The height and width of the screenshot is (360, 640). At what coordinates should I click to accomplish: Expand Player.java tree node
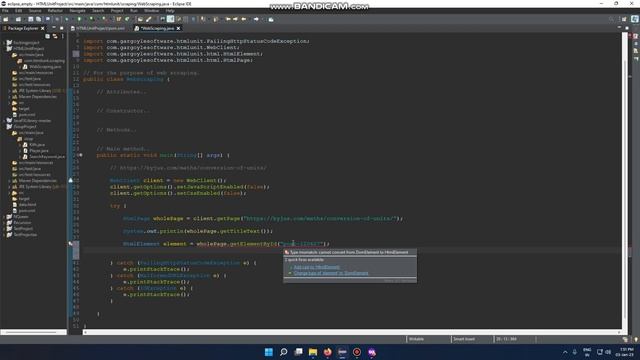[20, 151]
